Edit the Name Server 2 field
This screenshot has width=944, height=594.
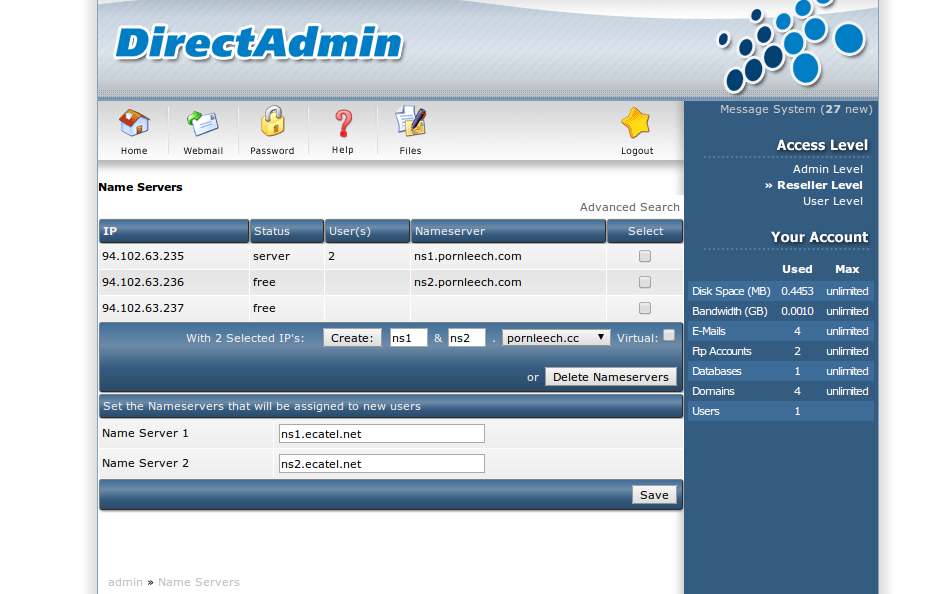pyautogui.click(x=382, y=464)
